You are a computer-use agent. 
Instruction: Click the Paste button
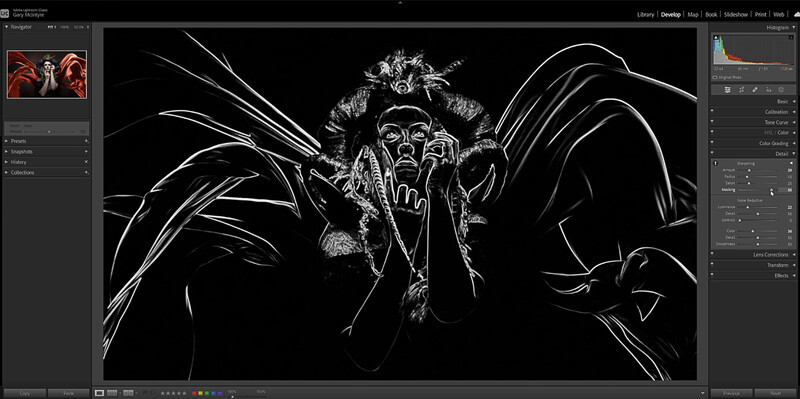point(68,393)
